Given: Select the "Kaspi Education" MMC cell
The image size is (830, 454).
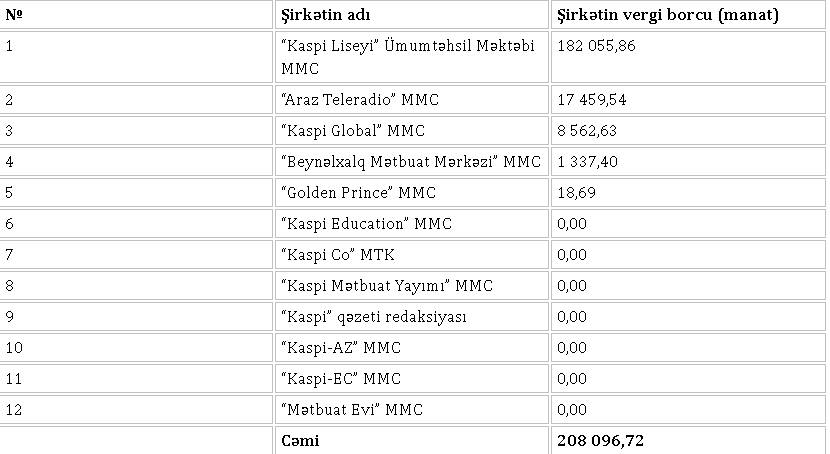Looking at the screenshot, I should (367, 224).
